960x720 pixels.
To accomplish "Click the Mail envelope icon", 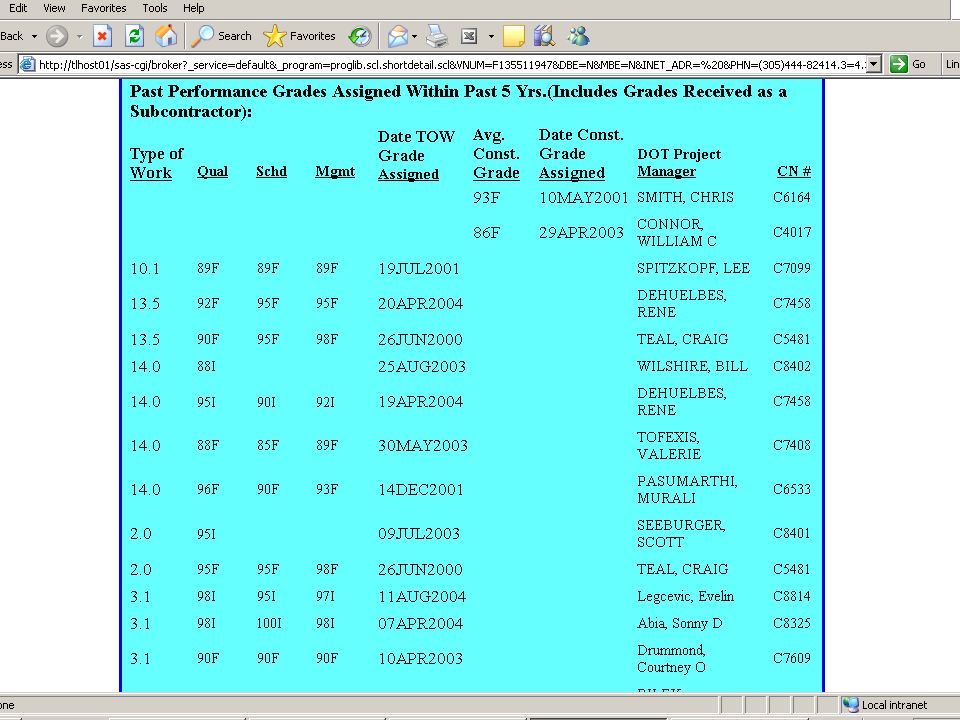I will 397,36.
